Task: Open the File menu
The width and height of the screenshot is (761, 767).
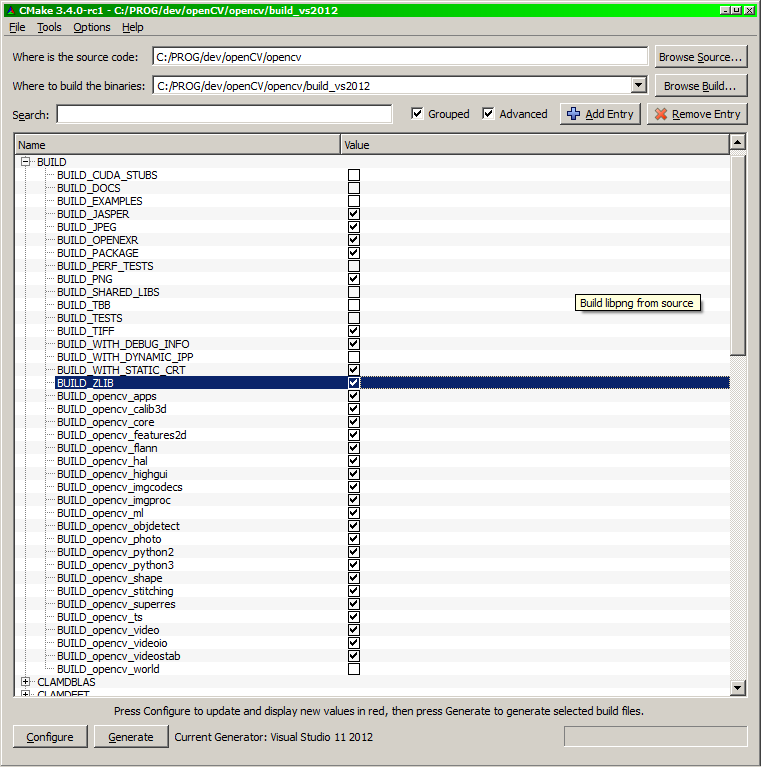Action: 17,27
